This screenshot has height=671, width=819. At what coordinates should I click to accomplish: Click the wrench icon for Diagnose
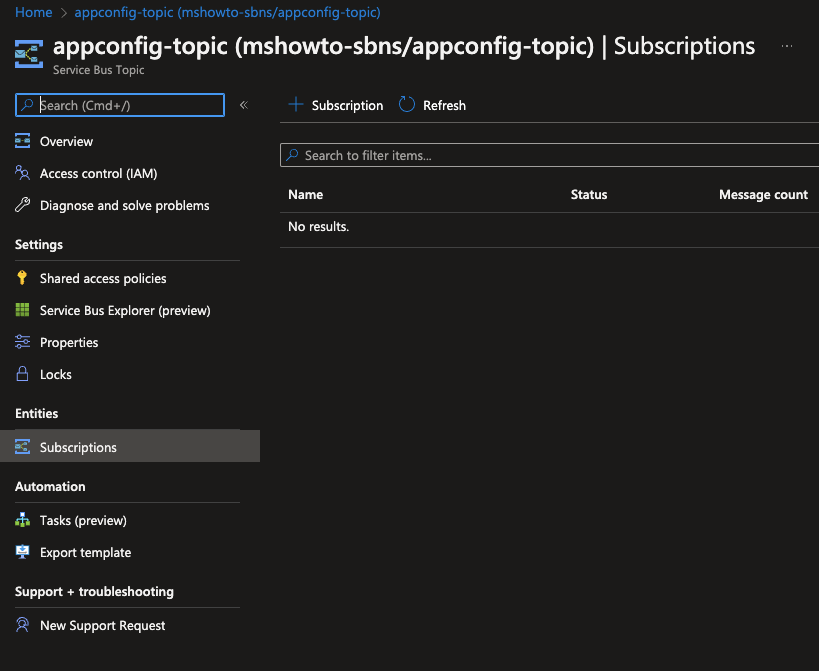[22, 205]
